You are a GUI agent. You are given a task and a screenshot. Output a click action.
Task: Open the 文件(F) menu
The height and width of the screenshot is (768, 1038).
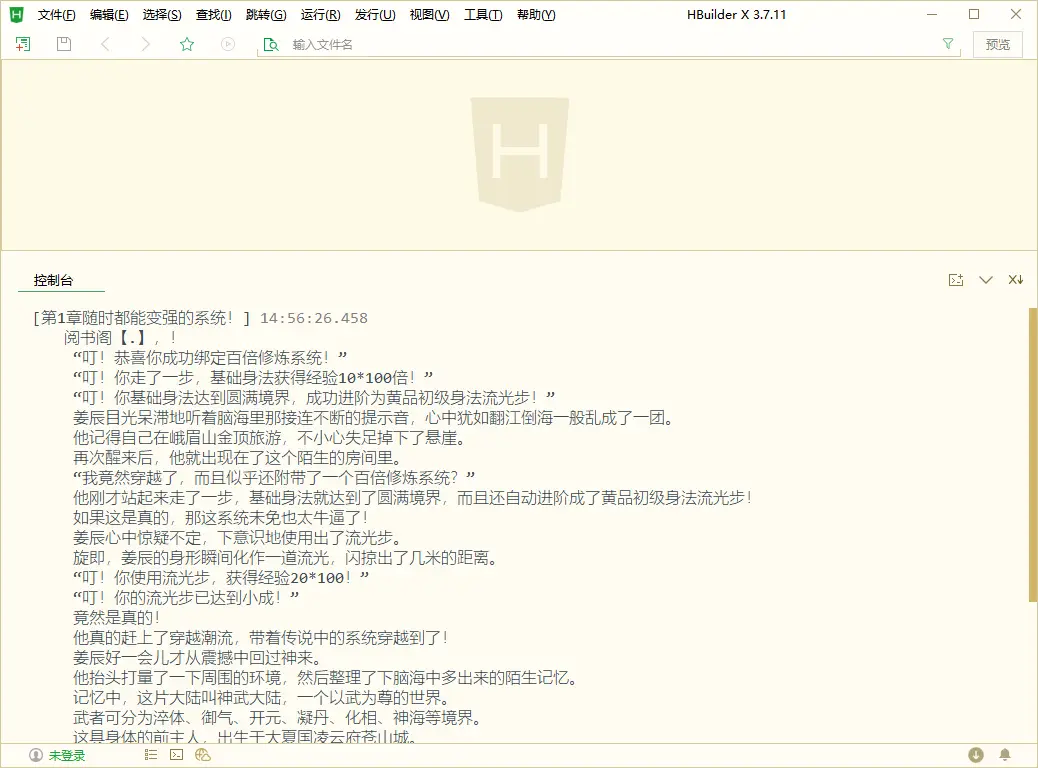[56, 15]
